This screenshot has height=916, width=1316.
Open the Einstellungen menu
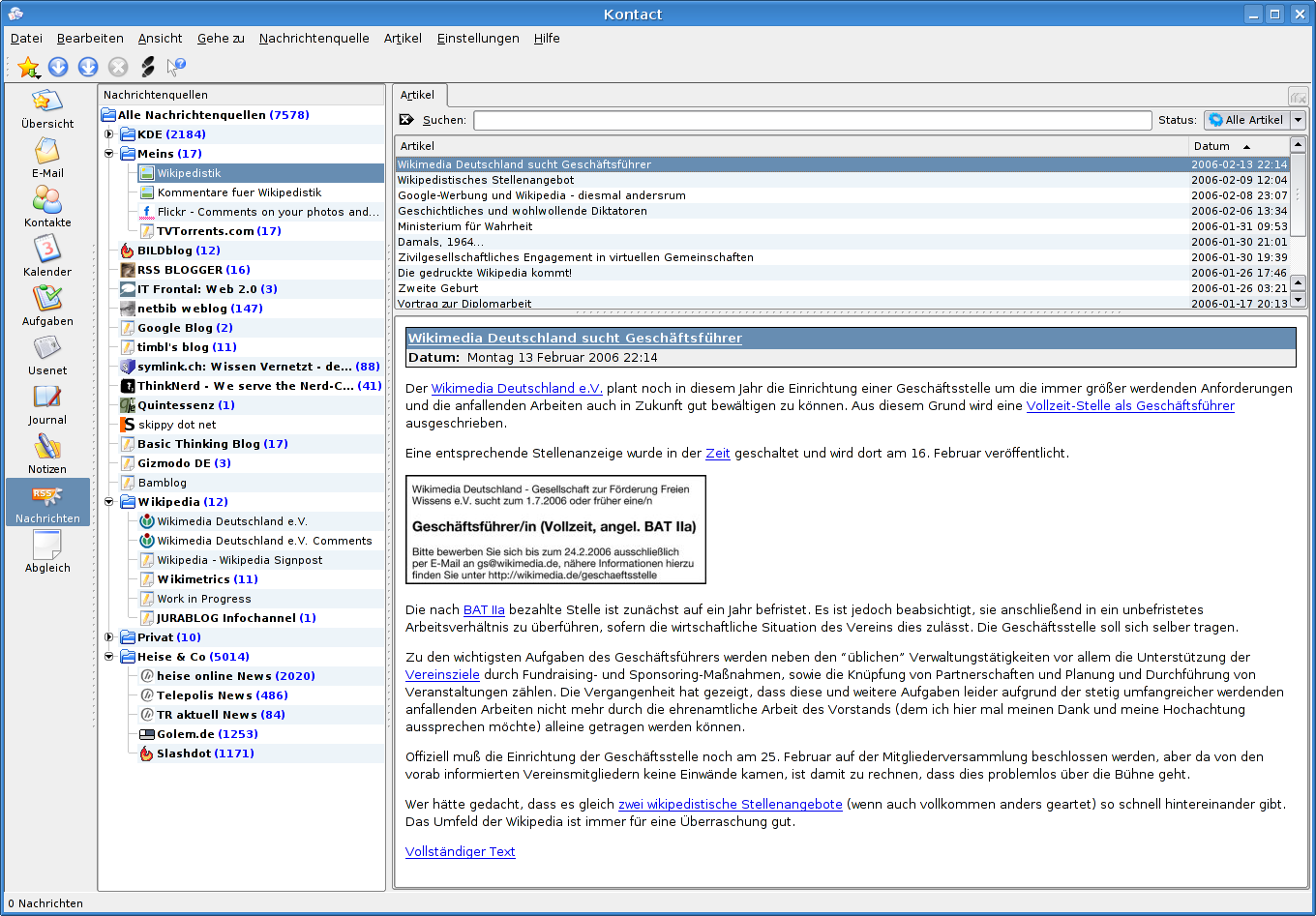478,39
